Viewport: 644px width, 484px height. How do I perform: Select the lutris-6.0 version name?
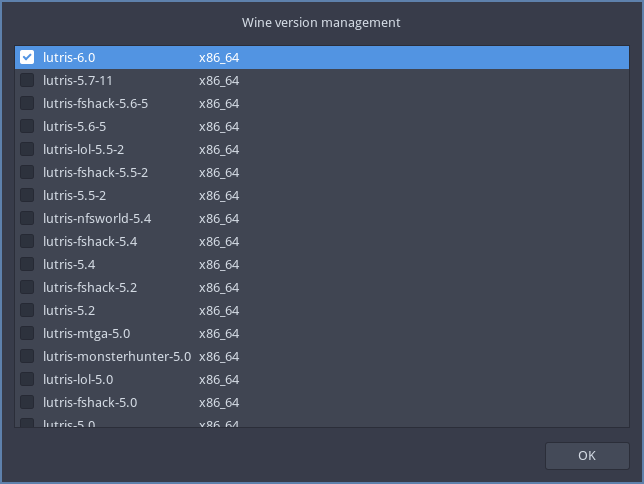tap(69, 58)
